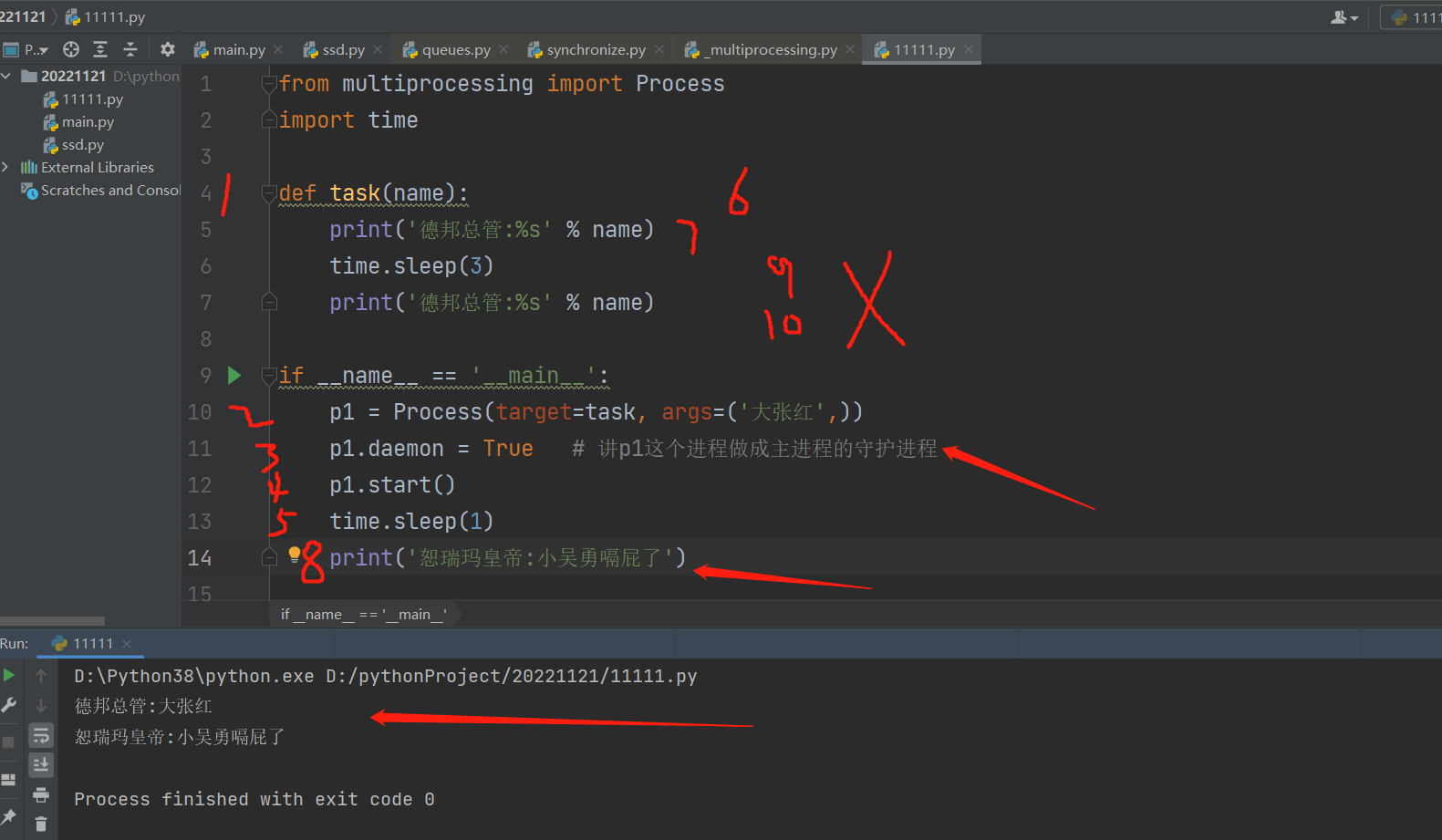Restore the Run panel layout
Screen dimensions: 1442x840
9,780
